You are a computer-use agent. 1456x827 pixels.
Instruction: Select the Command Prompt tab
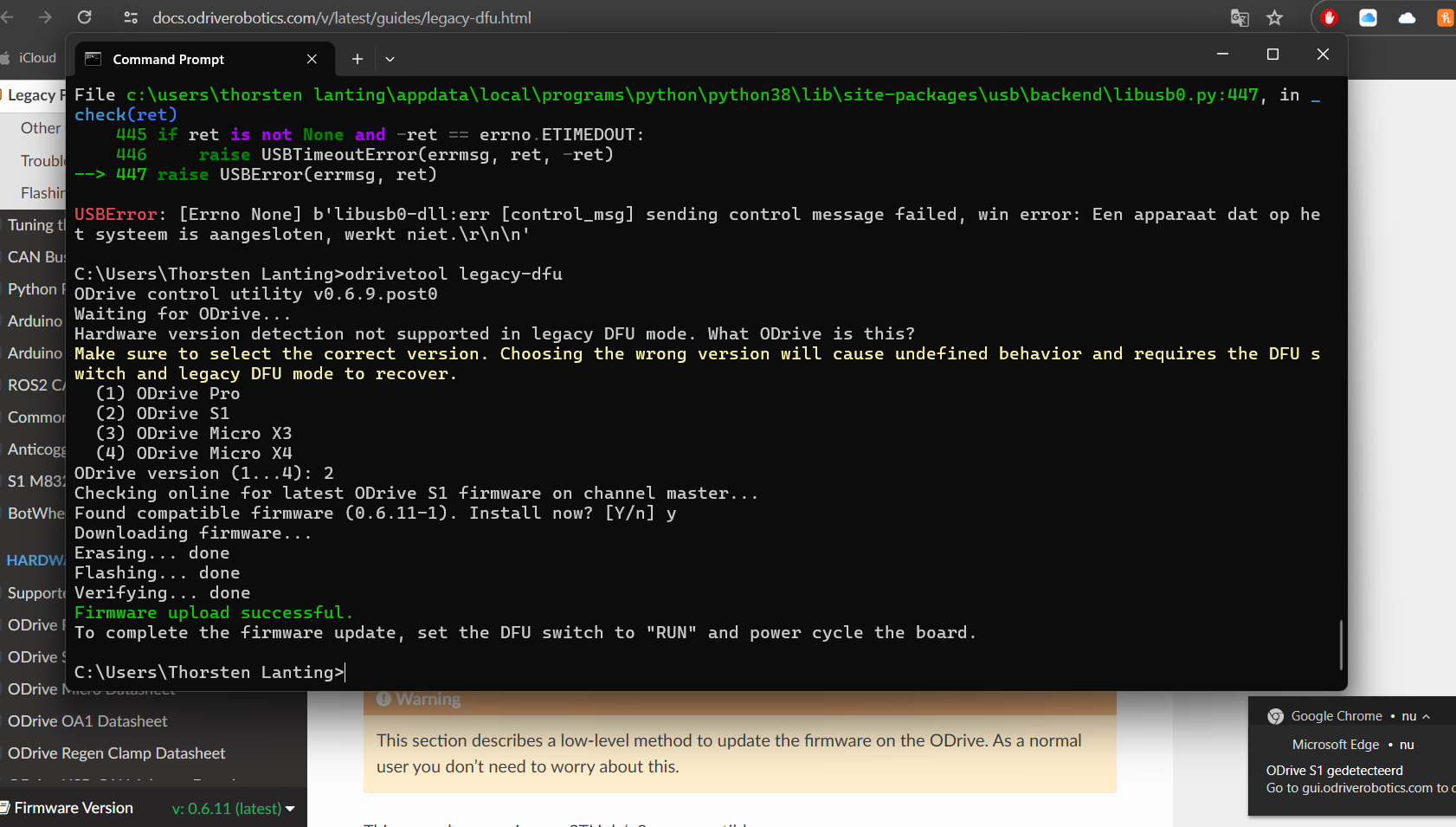pyautogui.click(x=169, y=59)
